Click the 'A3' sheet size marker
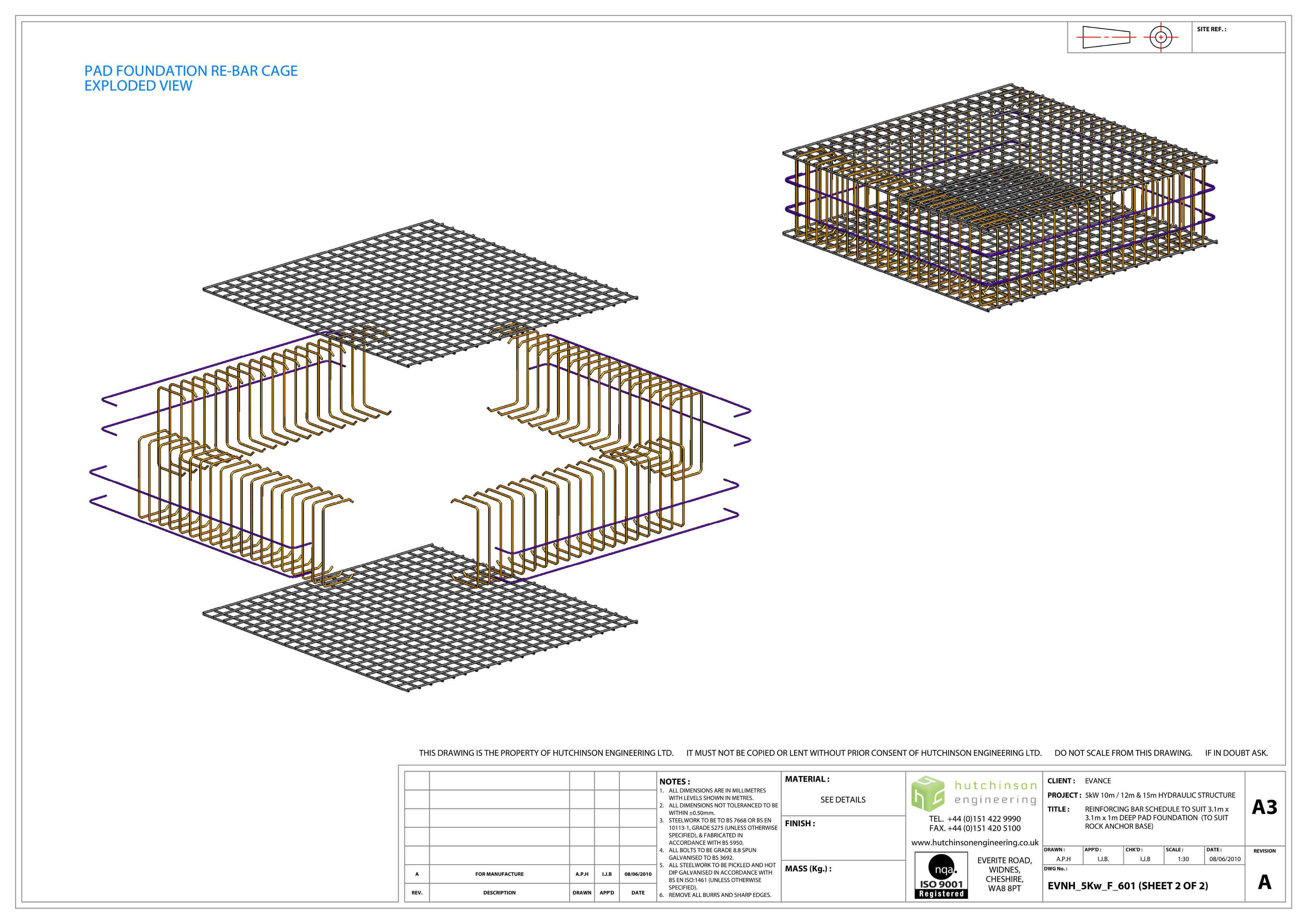The image size is (1307, 924). click(1264, 807)
